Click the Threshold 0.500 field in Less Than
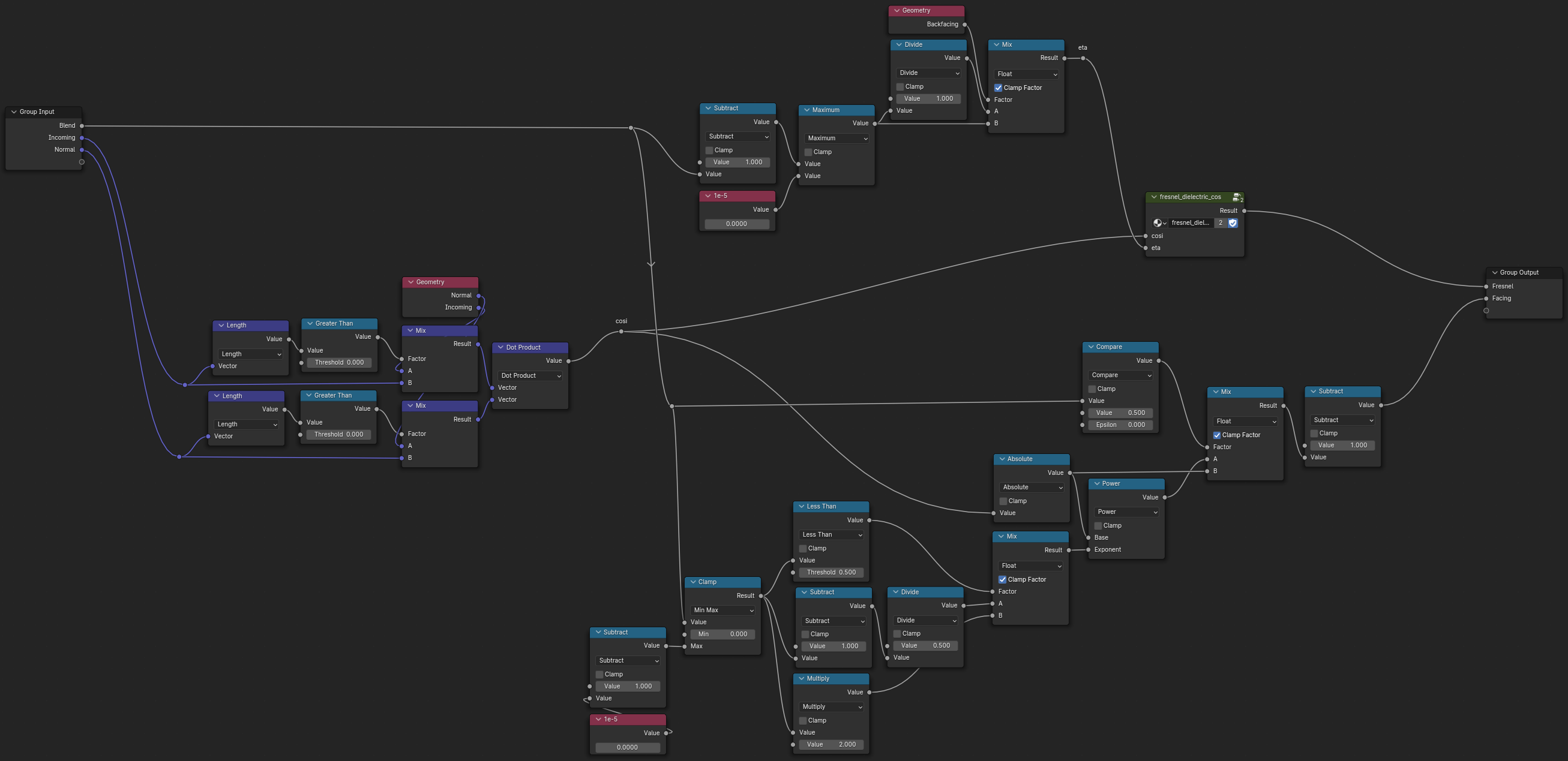 pyautogui.click(x=831, y=573)
